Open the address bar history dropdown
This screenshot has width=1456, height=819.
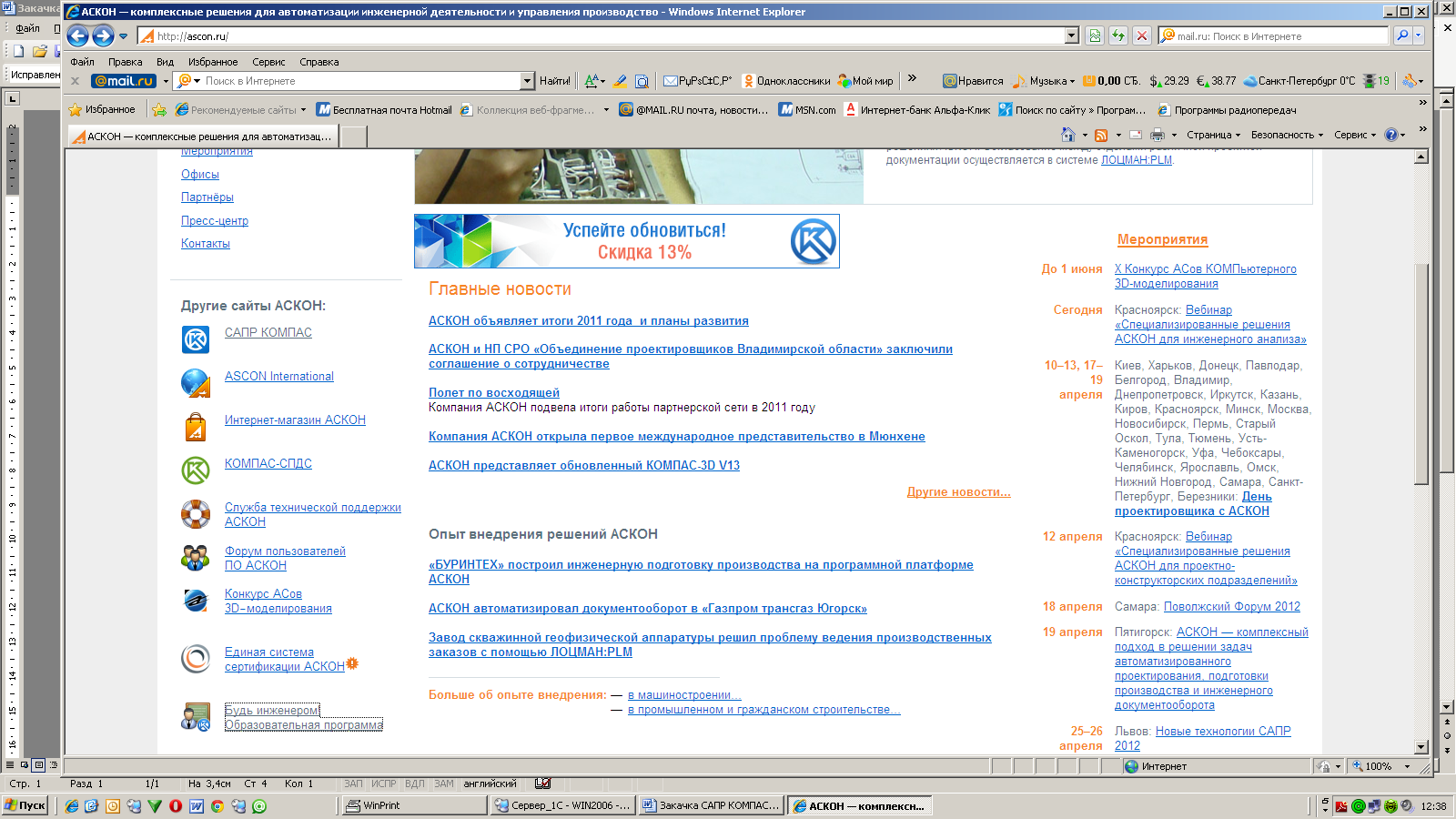tap(1072, 36)
